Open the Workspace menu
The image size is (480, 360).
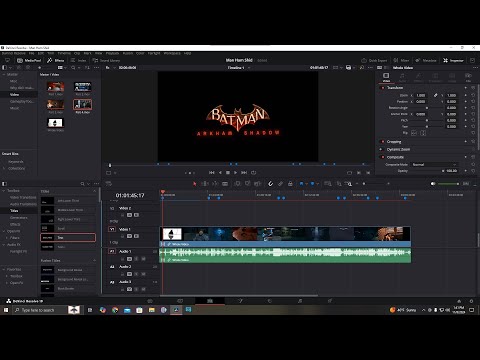pos(172,53)
